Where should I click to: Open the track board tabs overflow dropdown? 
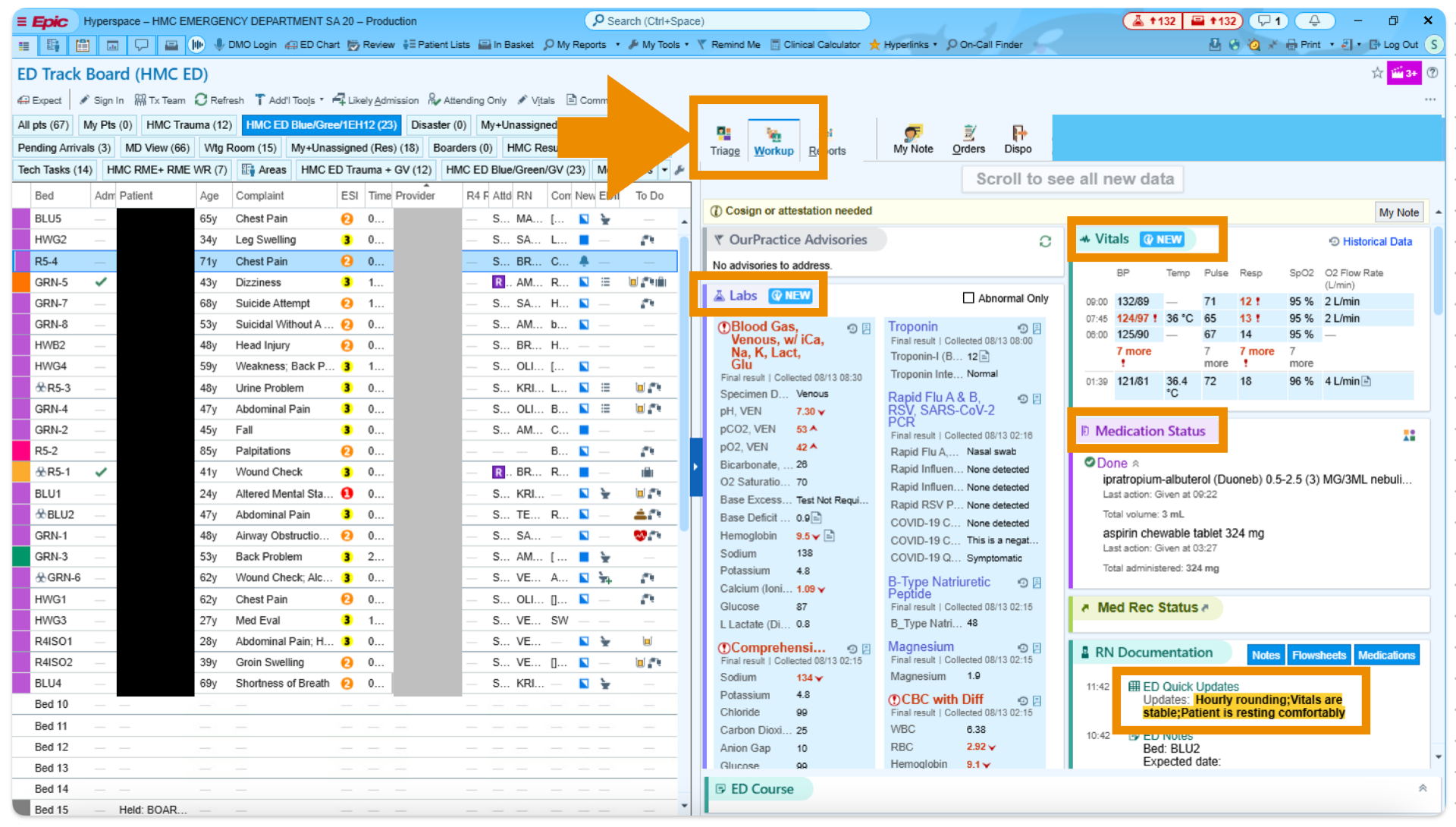(x=664, y=170)
